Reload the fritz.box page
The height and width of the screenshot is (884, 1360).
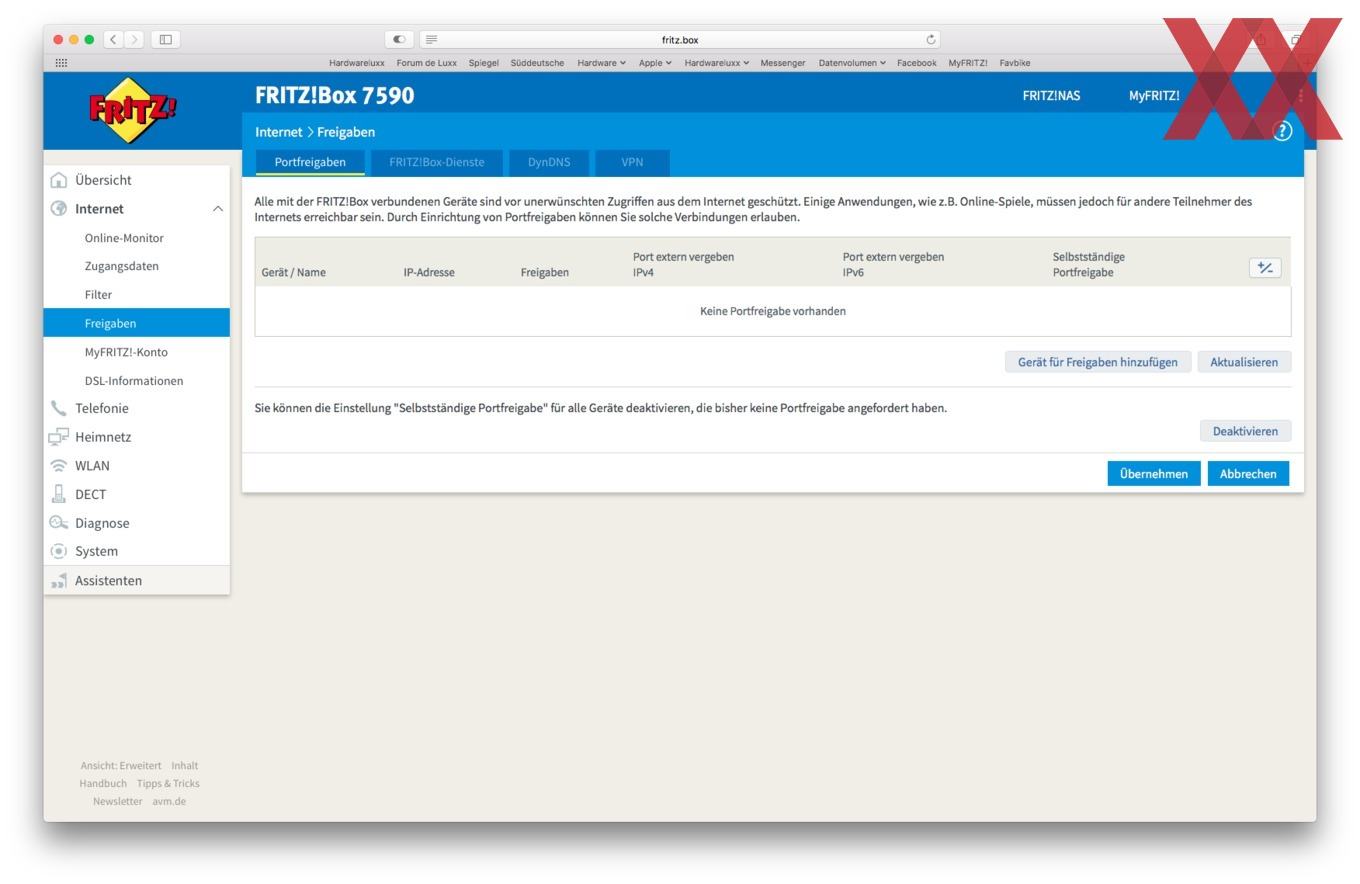pyautogui.click(x=931, y=40)
